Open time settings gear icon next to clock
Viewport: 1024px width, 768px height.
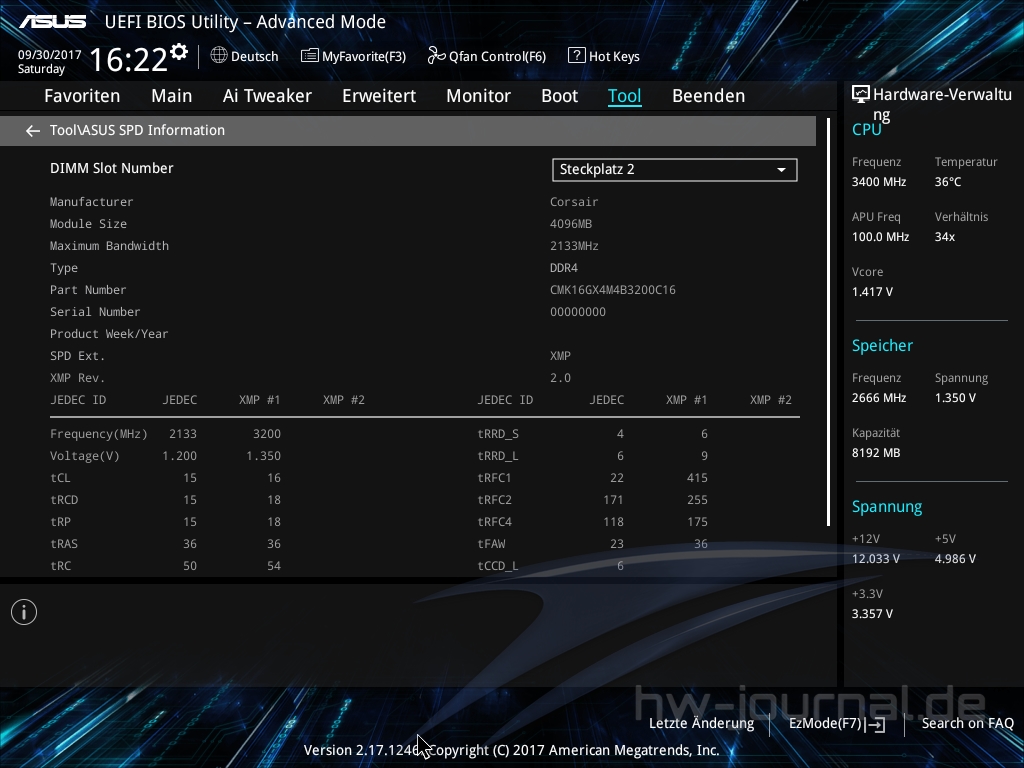coord(179,52)
